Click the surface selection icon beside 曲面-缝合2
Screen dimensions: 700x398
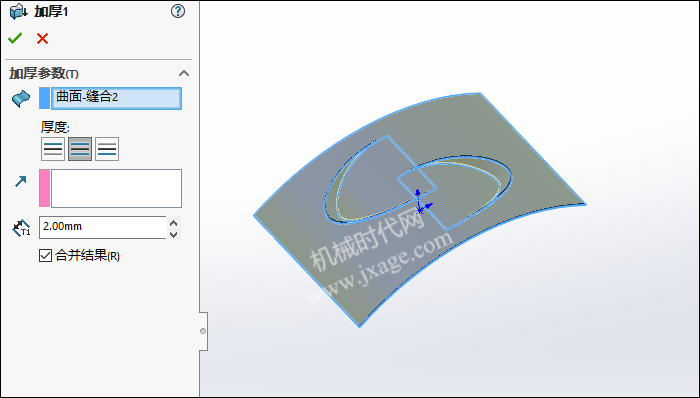21,98
